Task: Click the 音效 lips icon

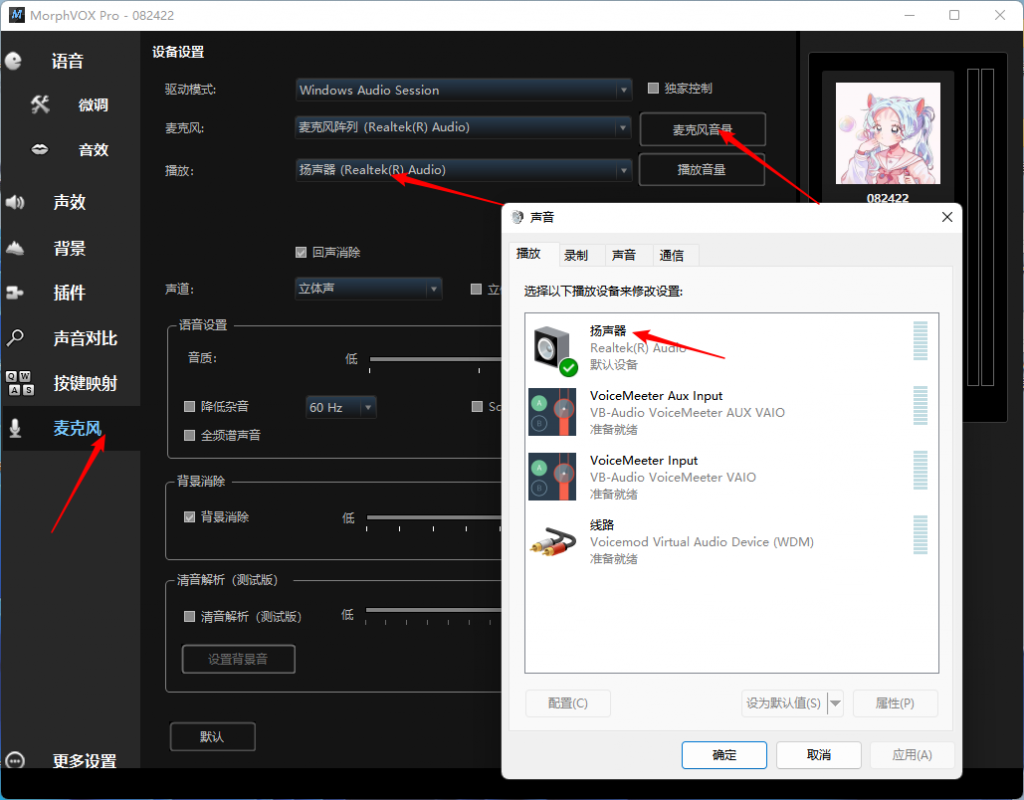Action: (40, 150)
